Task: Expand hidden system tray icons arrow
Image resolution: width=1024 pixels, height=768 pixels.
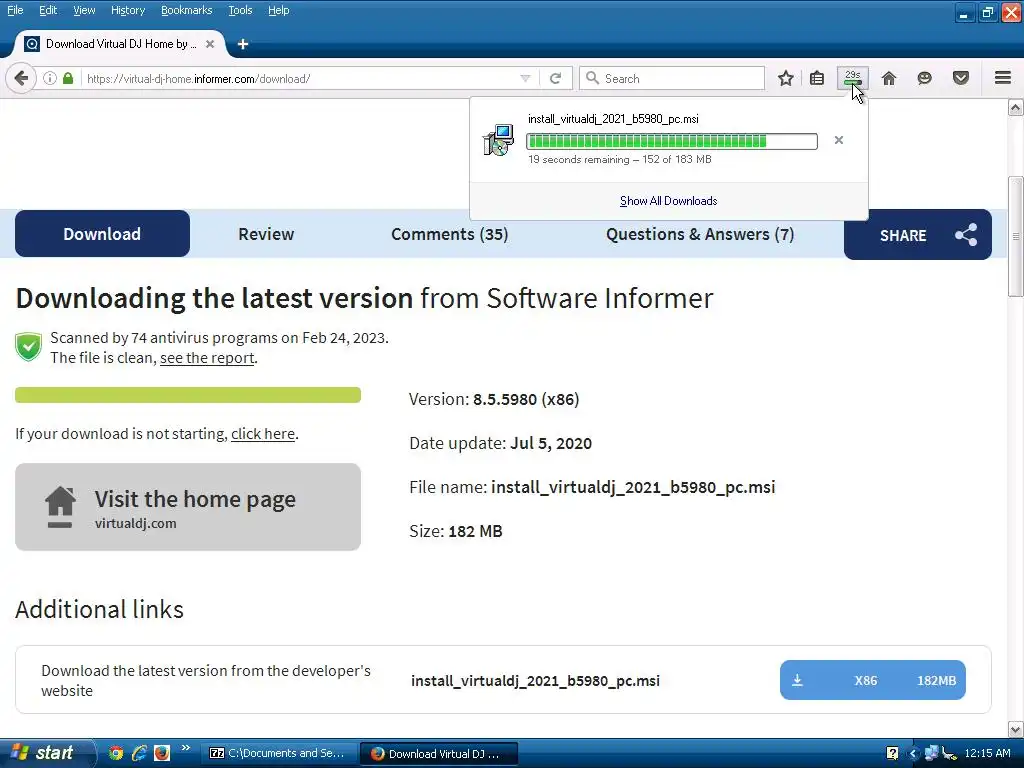Action: pos(913,754)
